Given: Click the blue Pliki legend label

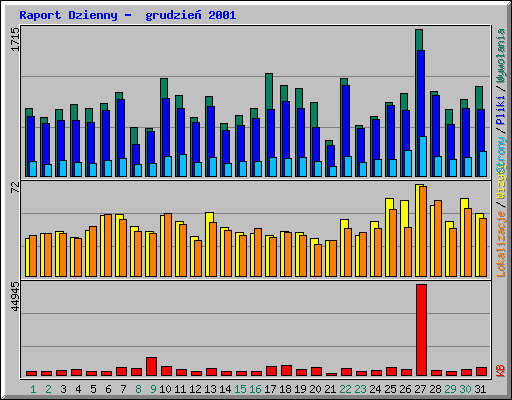Looking at the screenshot, I should click(501, 110).
